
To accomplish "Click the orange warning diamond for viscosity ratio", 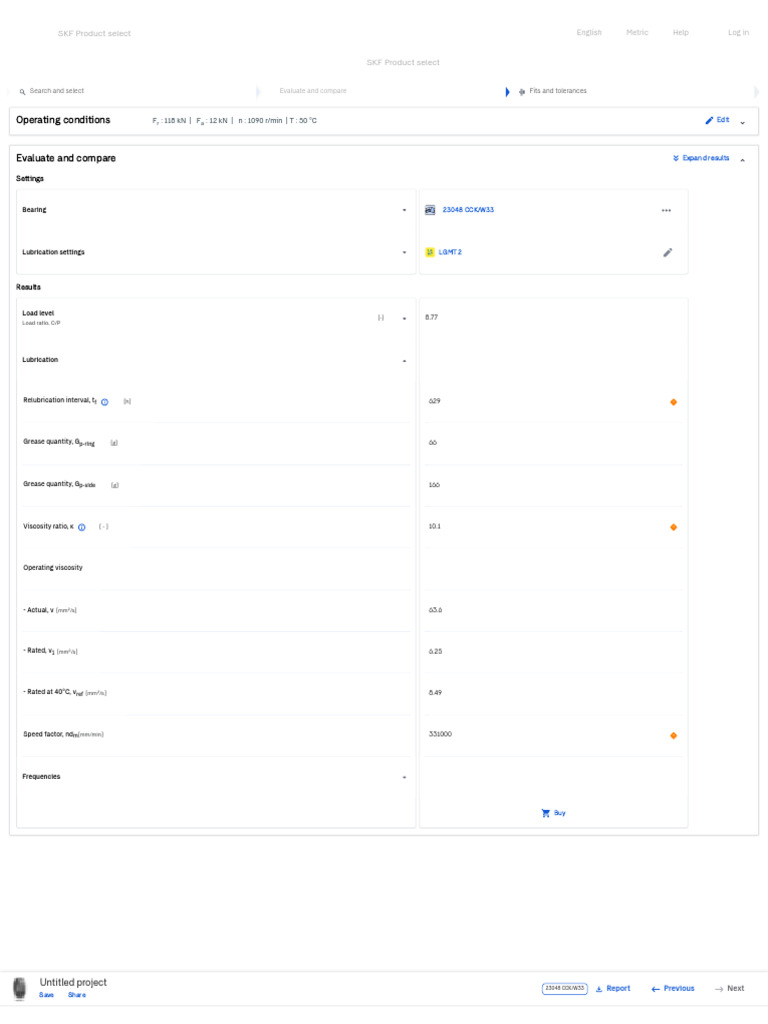I will [673, 527].
